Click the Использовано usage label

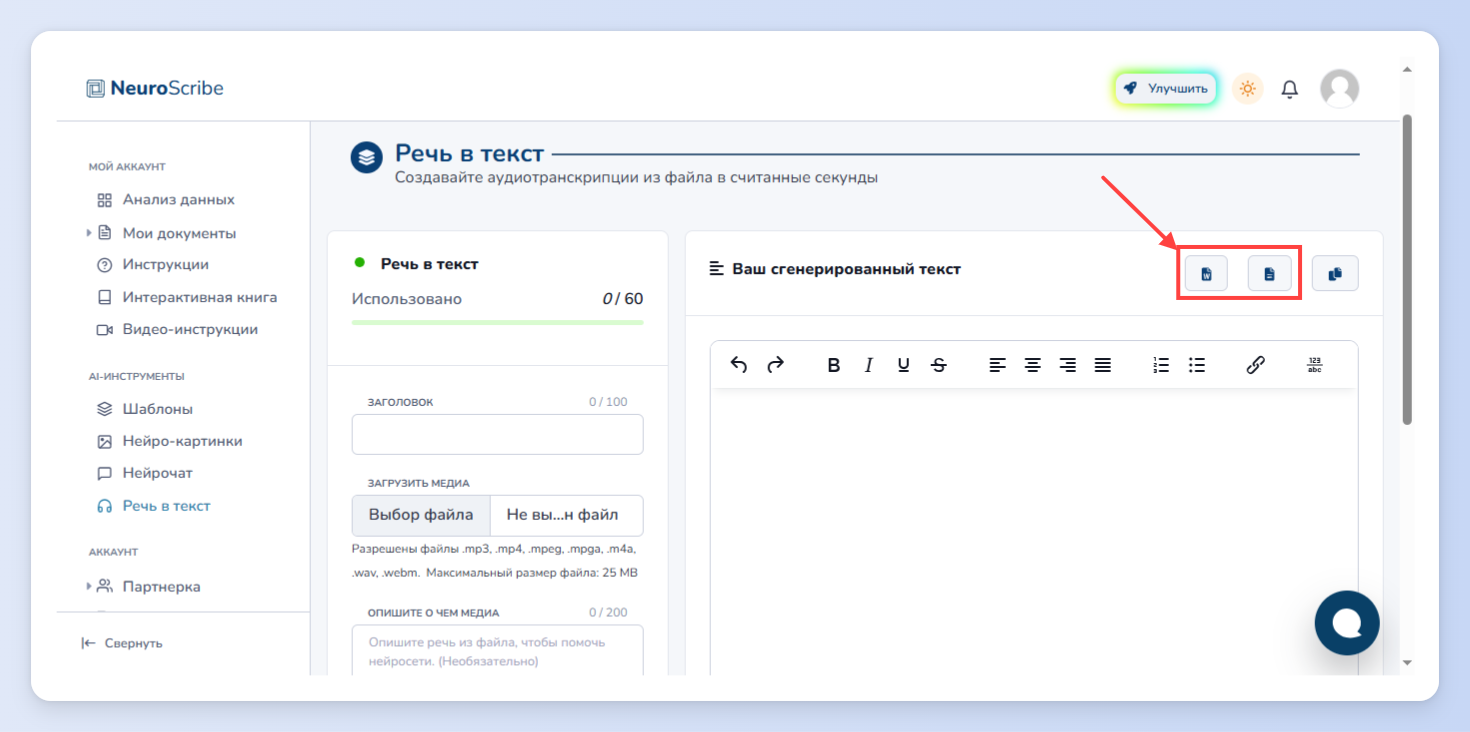407,299
